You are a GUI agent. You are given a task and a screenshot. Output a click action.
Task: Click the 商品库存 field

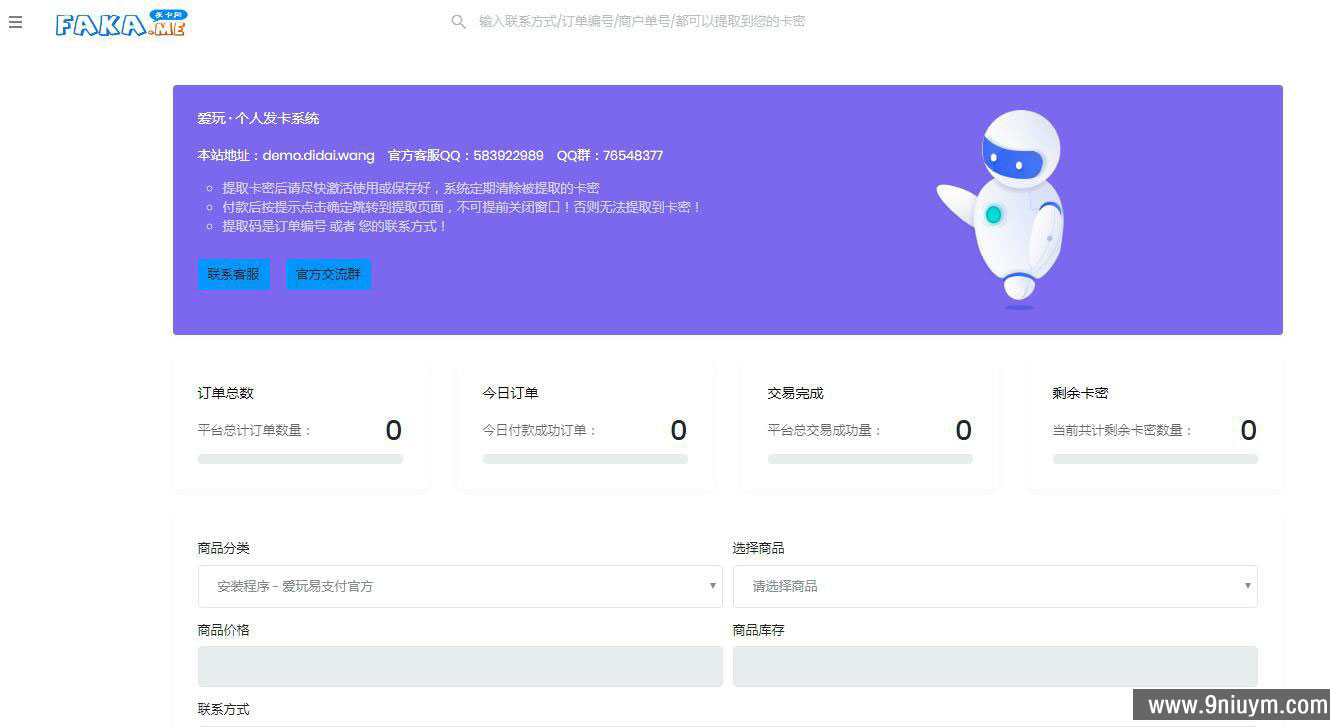pos(995,666)
